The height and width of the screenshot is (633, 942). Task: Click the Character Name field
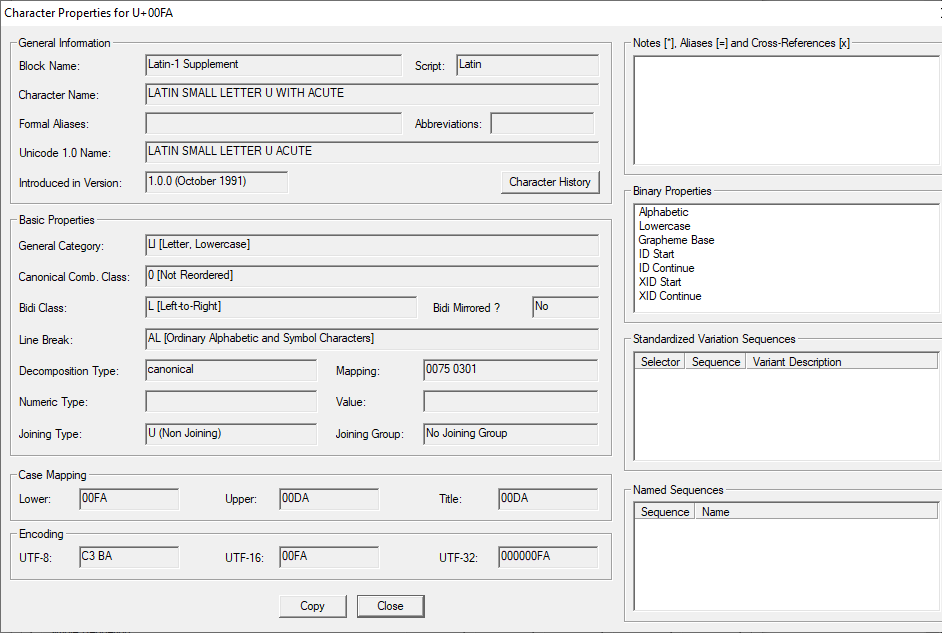pyautogui.click(x=372, y=94)
